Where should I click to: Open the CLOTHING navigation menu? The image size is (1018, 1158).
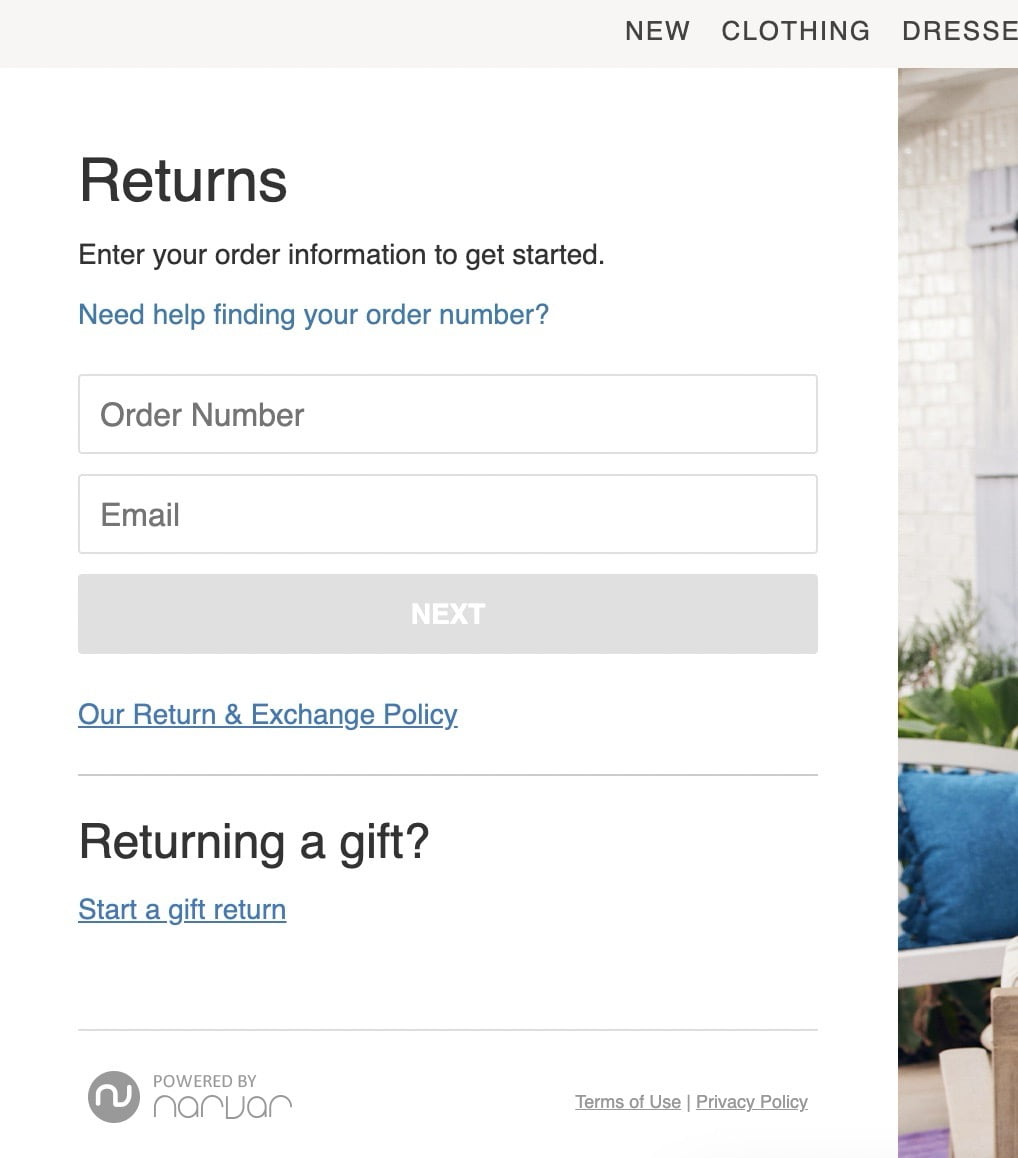tap(795, 31)
